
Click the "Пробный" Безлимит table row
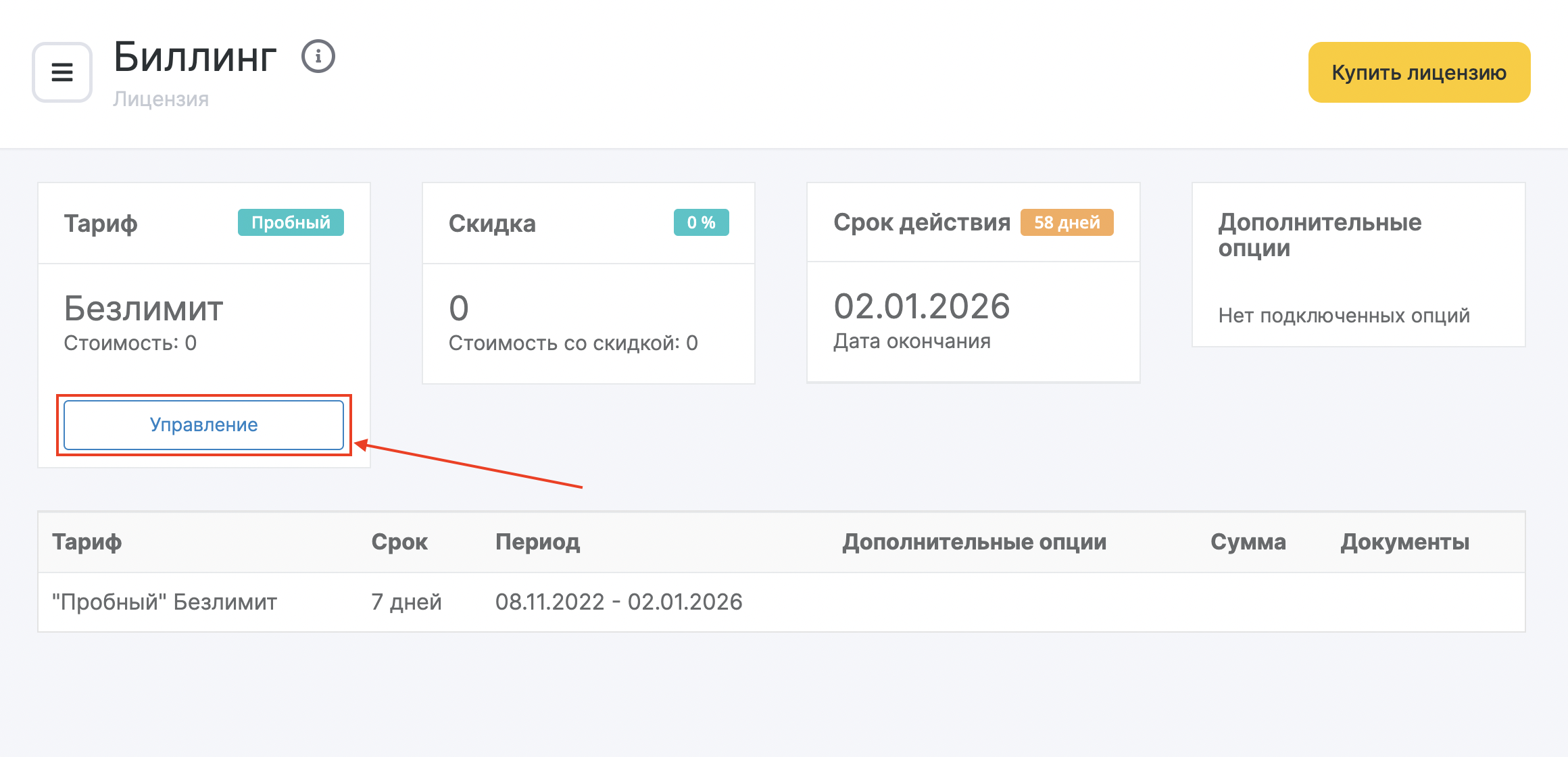[165, 602]
